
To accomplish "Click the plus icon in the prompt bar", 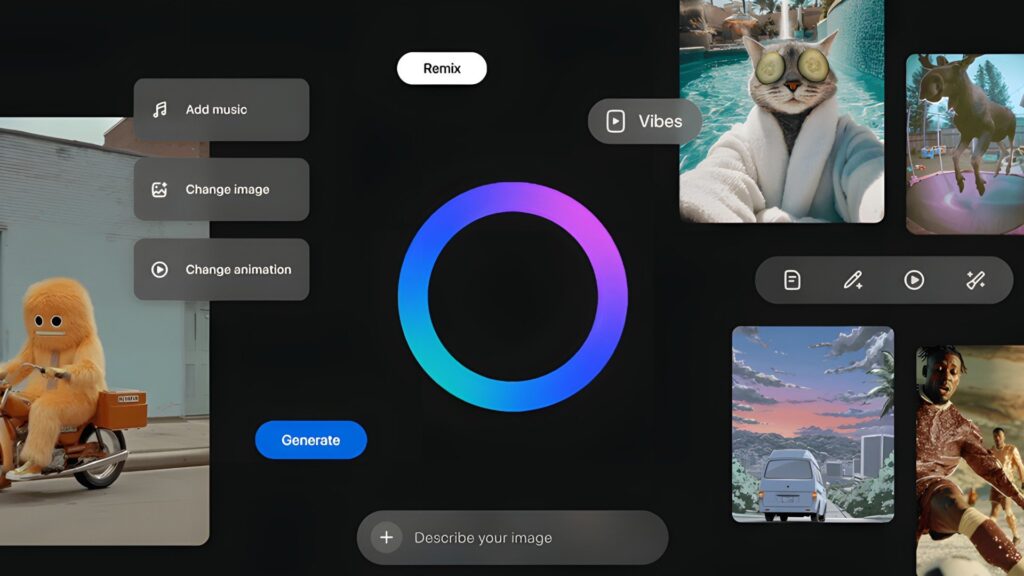I will (386, 538).
